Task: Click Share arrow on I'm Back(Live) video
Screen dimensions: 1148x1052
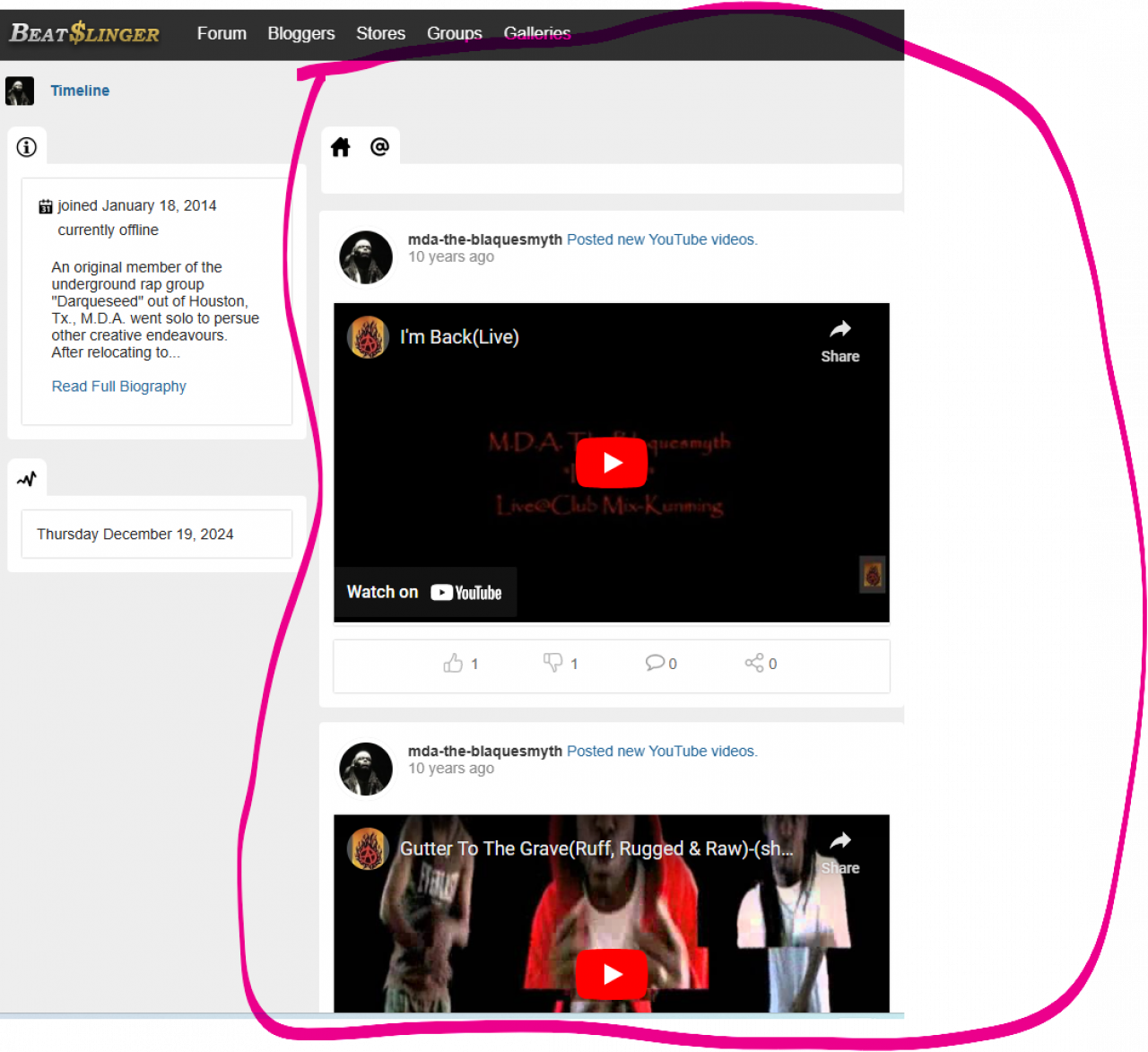Action: click(839, 341)
